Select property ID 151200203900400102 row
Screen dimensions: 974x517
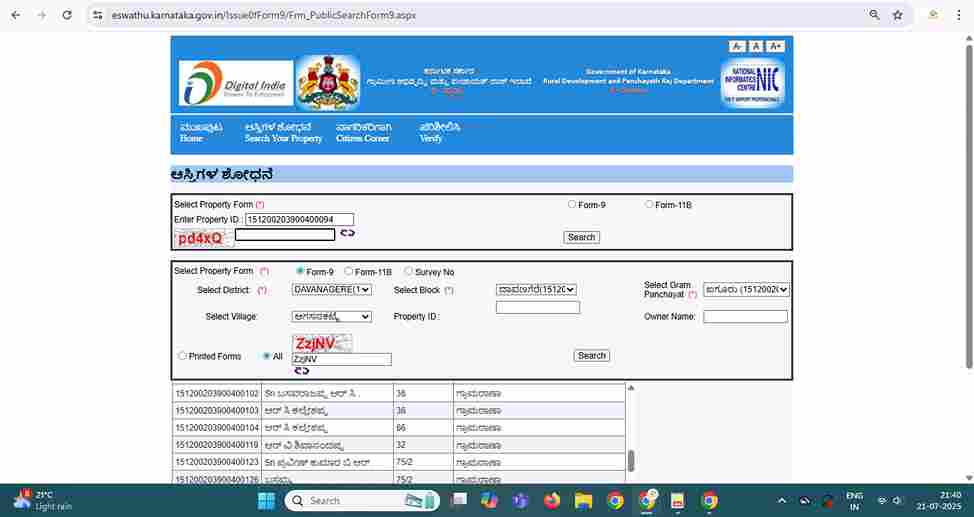399,393
